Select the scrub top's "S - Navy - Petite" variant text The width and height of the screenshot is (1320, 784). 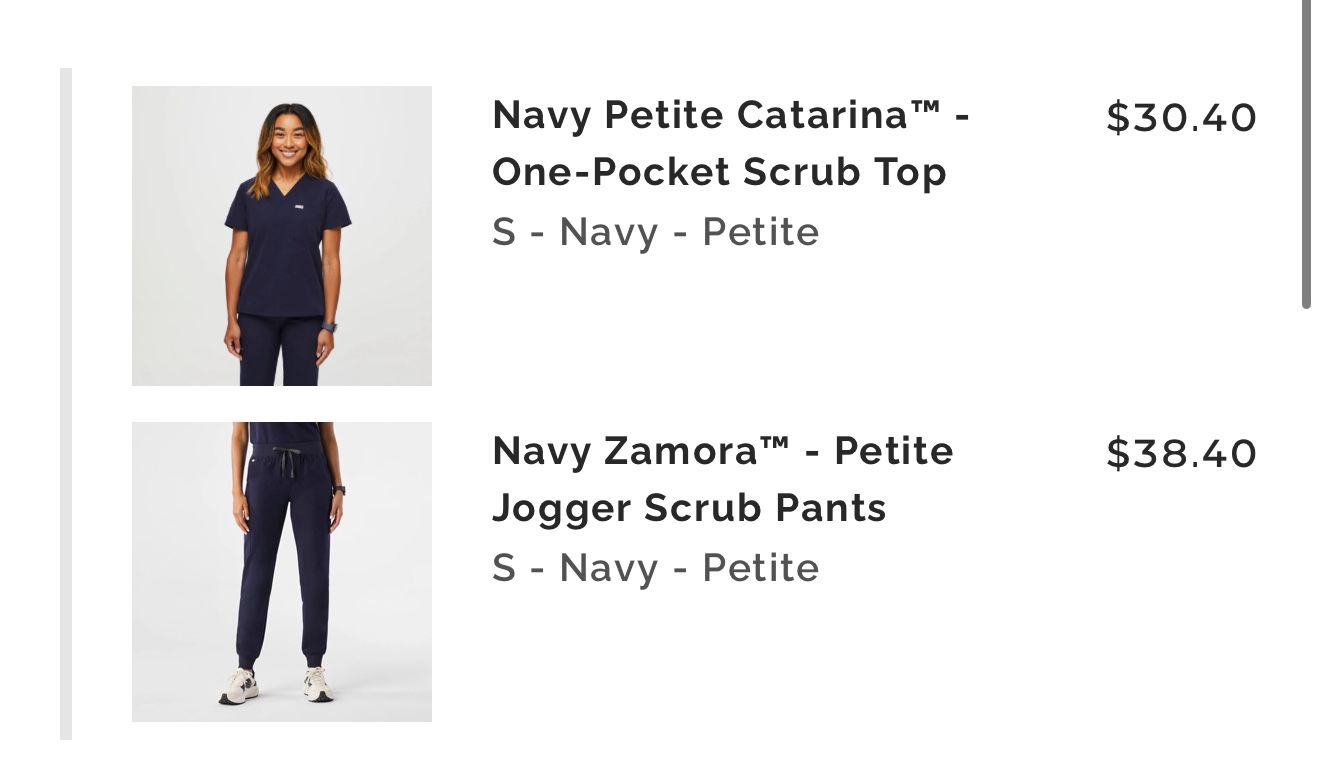[655, 232]
